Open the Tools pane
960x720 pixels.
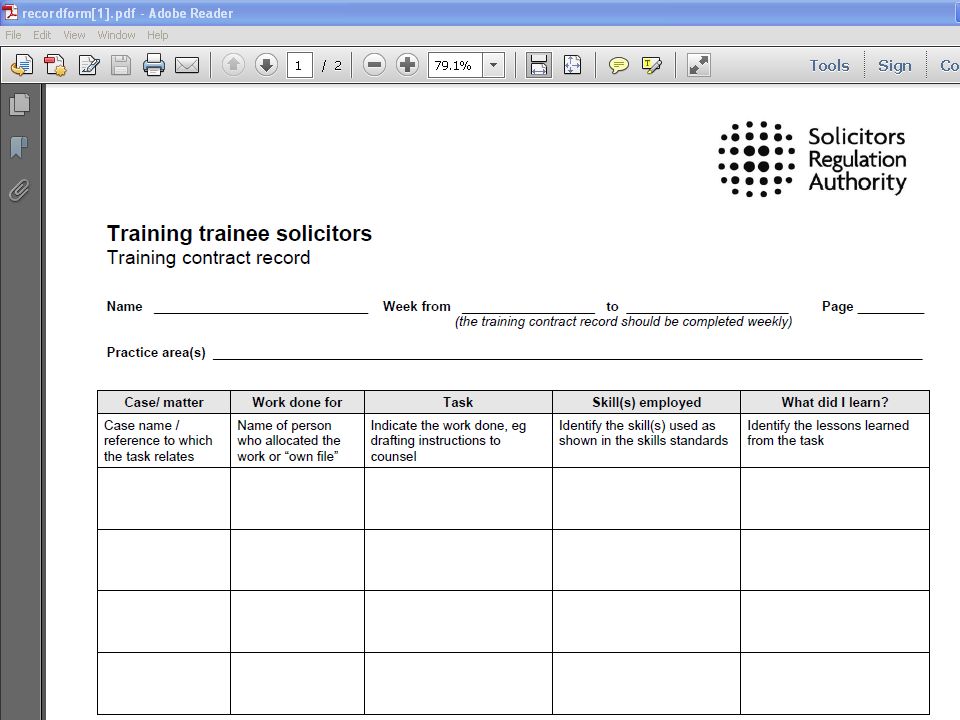[829, 66]
